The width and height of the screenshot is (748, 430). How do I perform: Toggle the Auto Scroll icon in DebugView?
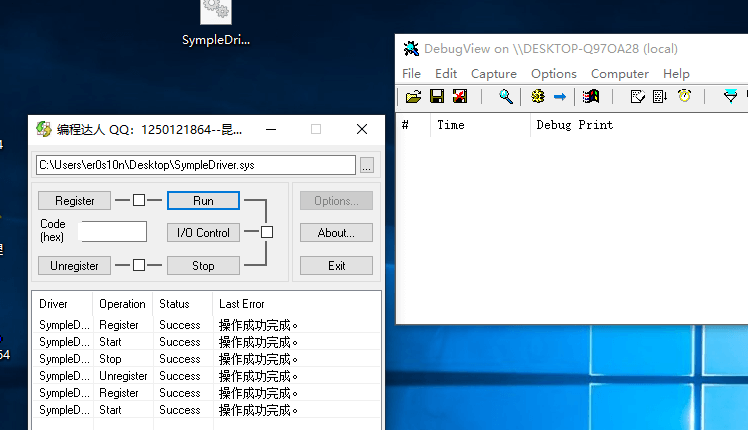pos(660,97)
